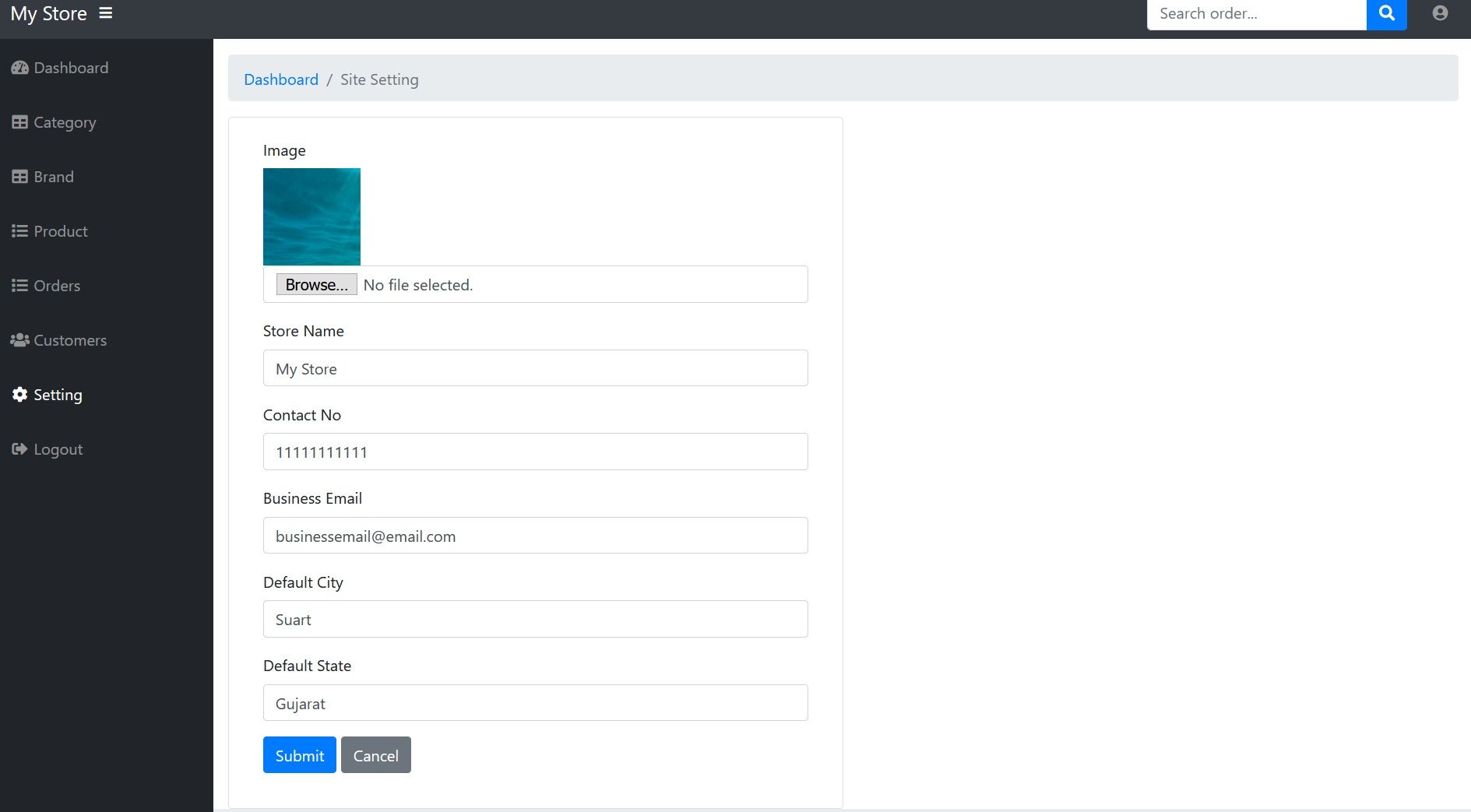1471x812 pixels.
Task: Click the Dashboard gauge icon in sidebar
Action: pyautogui.click(x=19, y=68)
